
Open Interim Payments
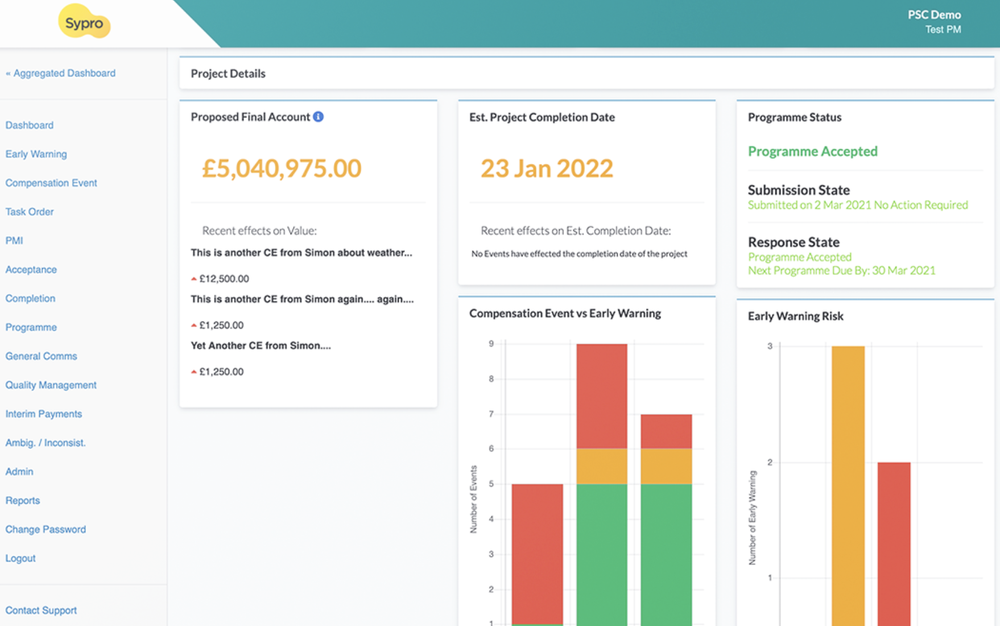(x=45, y=413)
